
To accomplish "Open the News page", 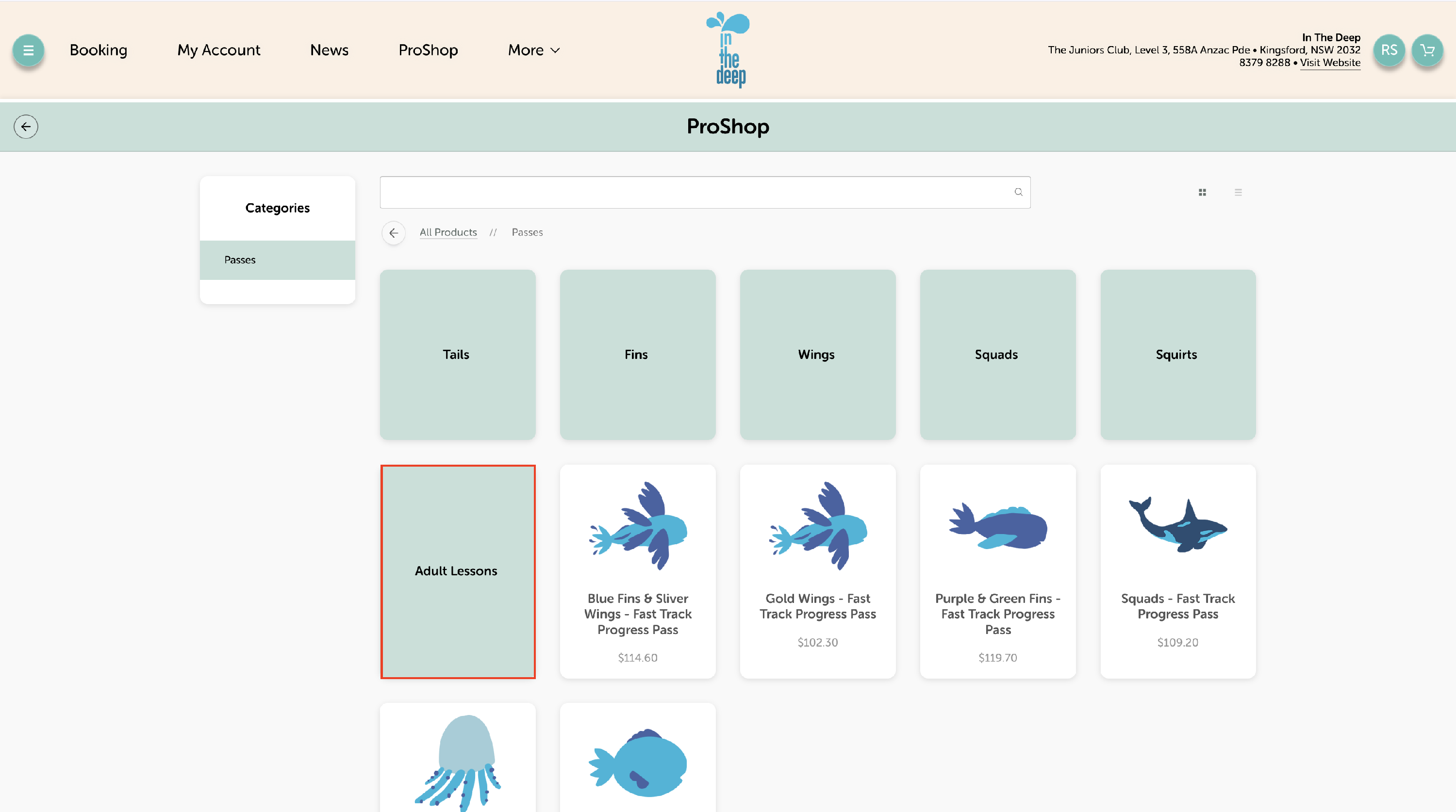I will [329, 50].
